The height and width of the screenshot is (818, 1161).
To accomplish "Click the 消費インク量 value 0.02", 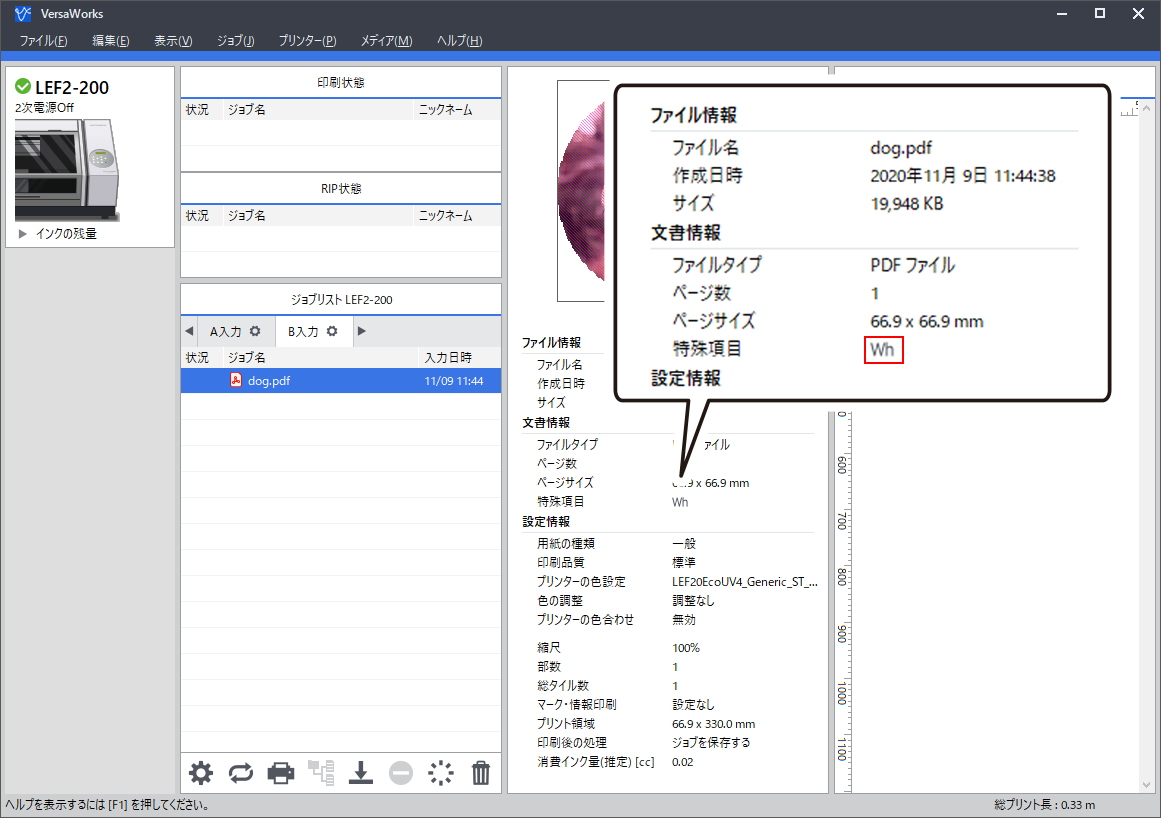I will (683, 762).
